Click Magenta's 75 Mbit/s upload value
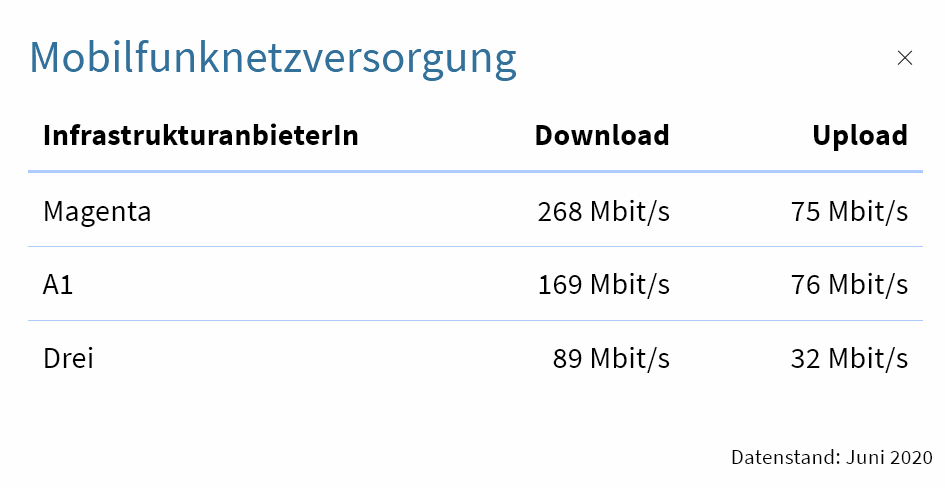The width and height of the screenshot is (945, 488). [849, 212]
